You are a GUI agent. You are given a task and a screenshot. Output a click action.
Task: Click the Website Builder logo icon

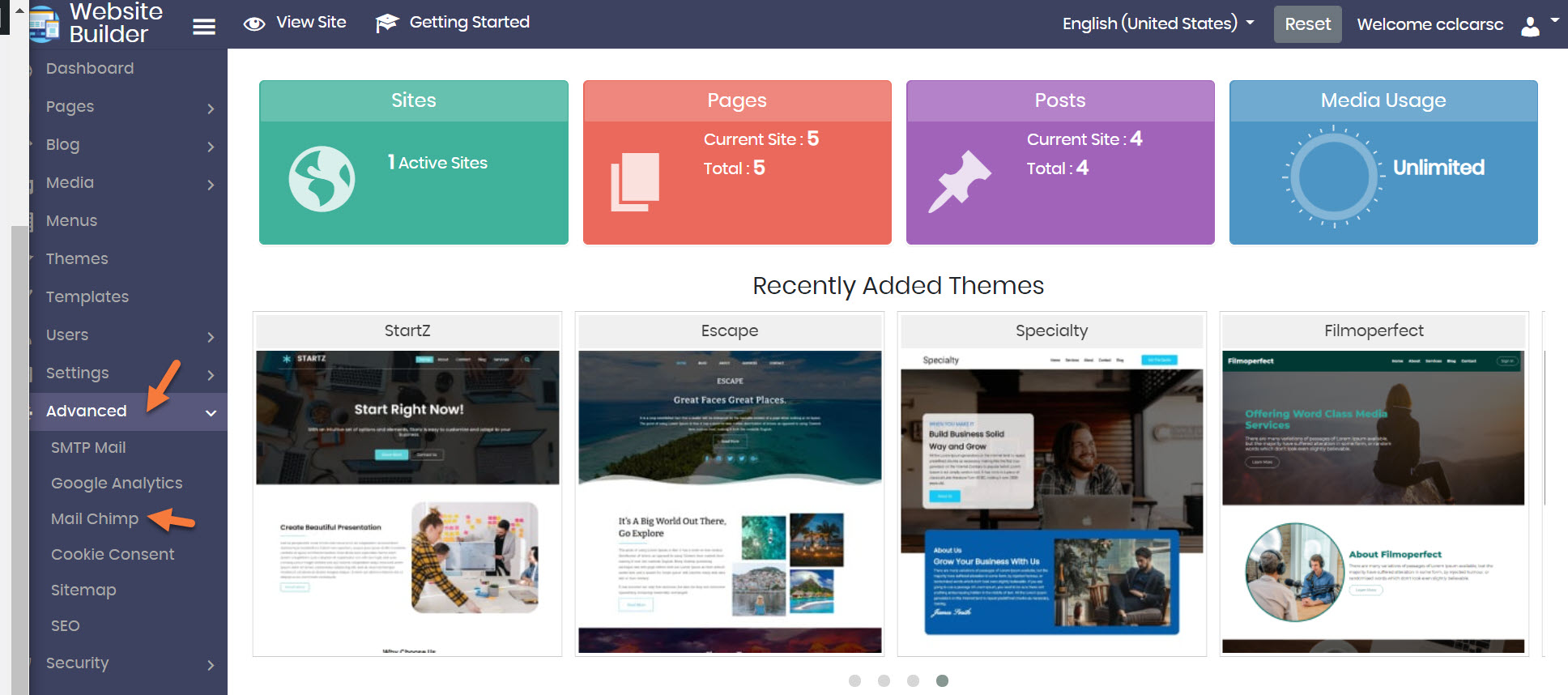(x=45, y=23)
